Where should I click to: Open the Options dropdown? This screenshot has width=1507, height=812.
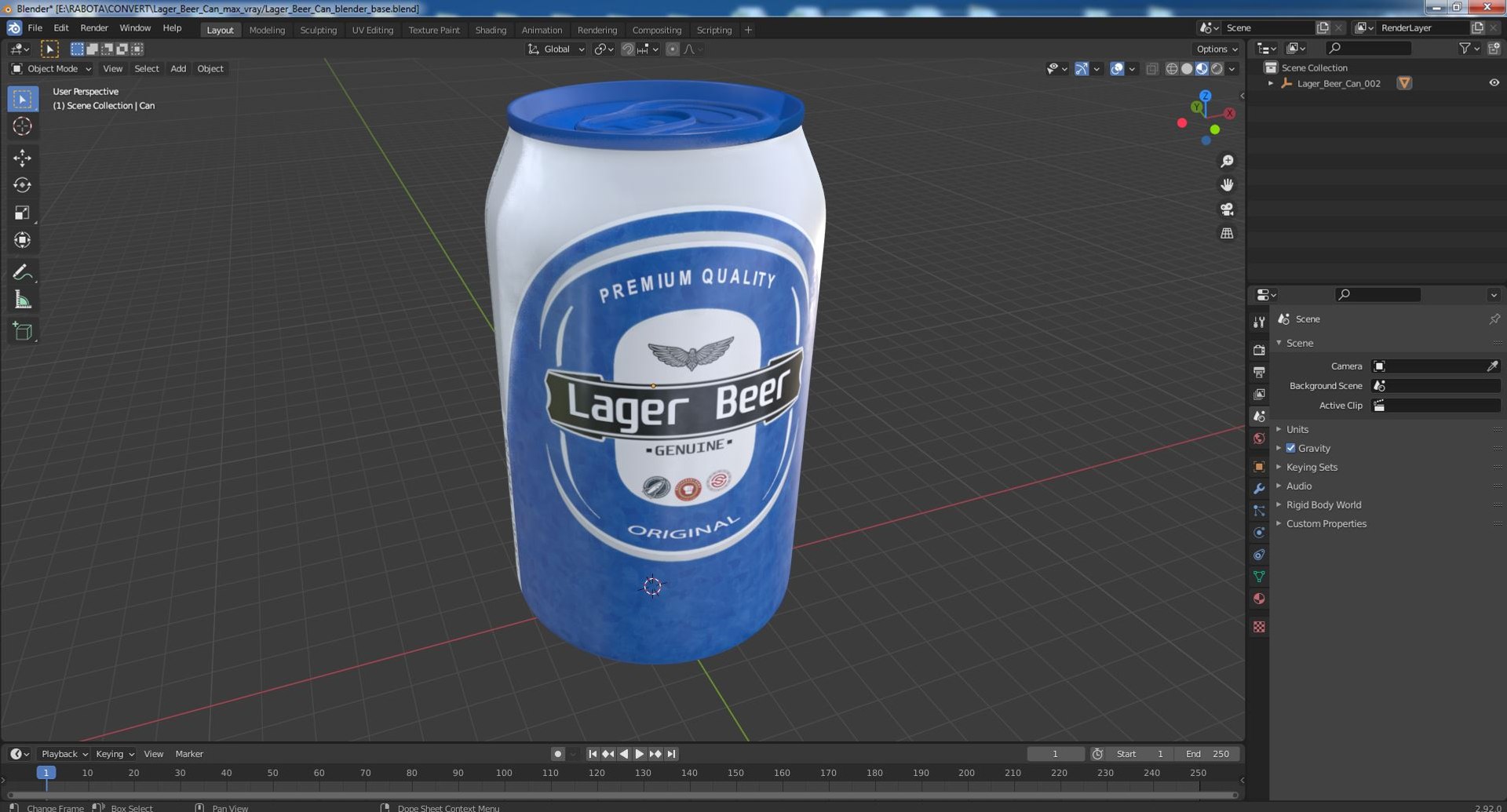click(x=1217, y=49)
